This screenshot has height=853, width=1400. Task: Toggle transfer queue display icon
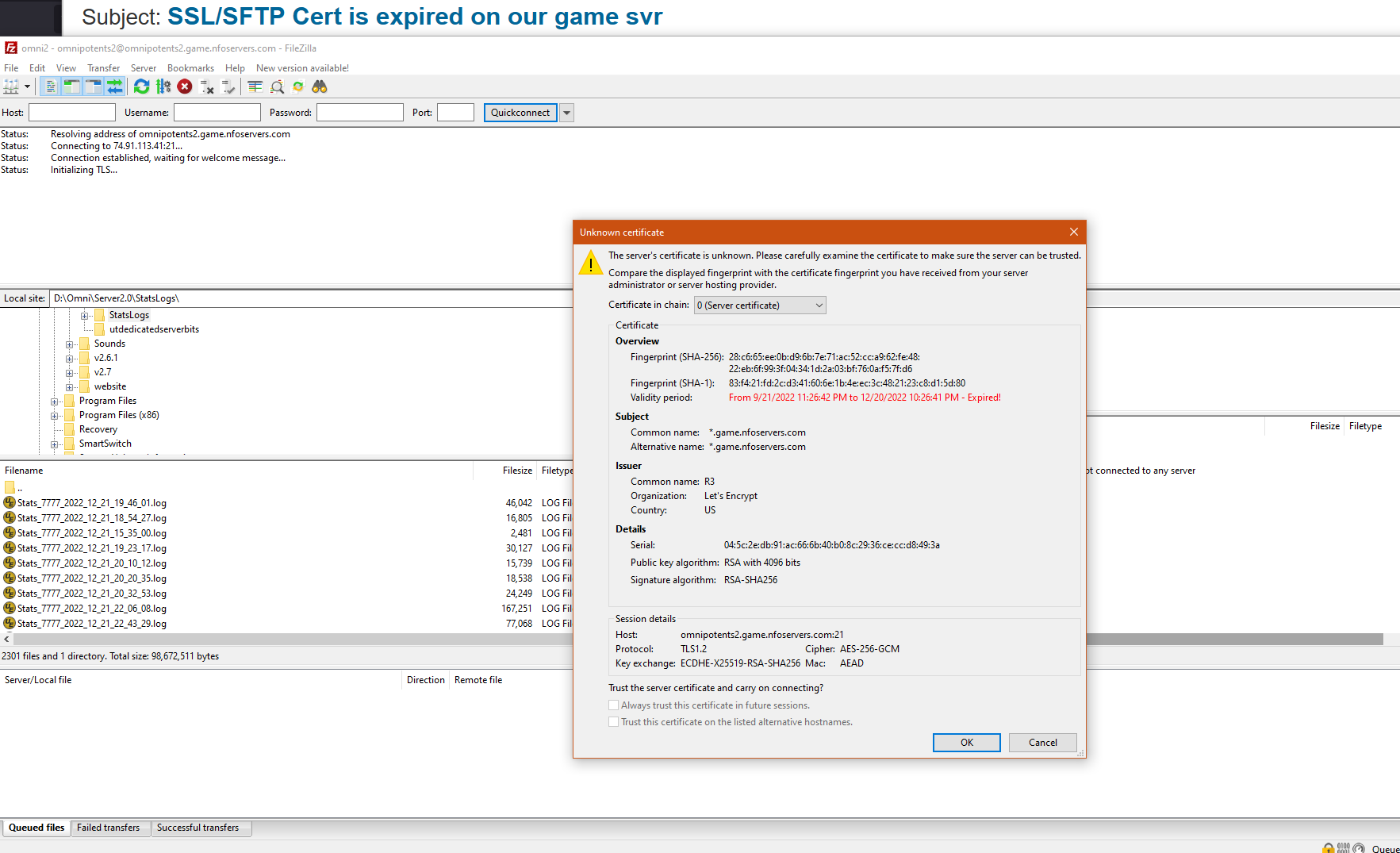(115, 86)
